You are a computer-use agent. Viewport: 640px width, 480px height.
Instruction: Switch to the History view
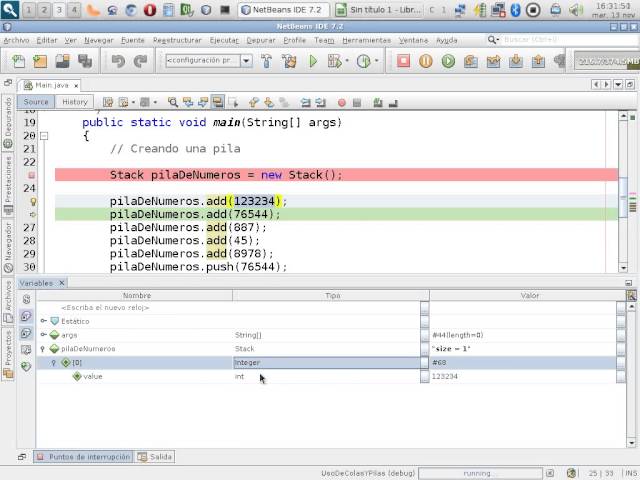(x=75, y=102)
